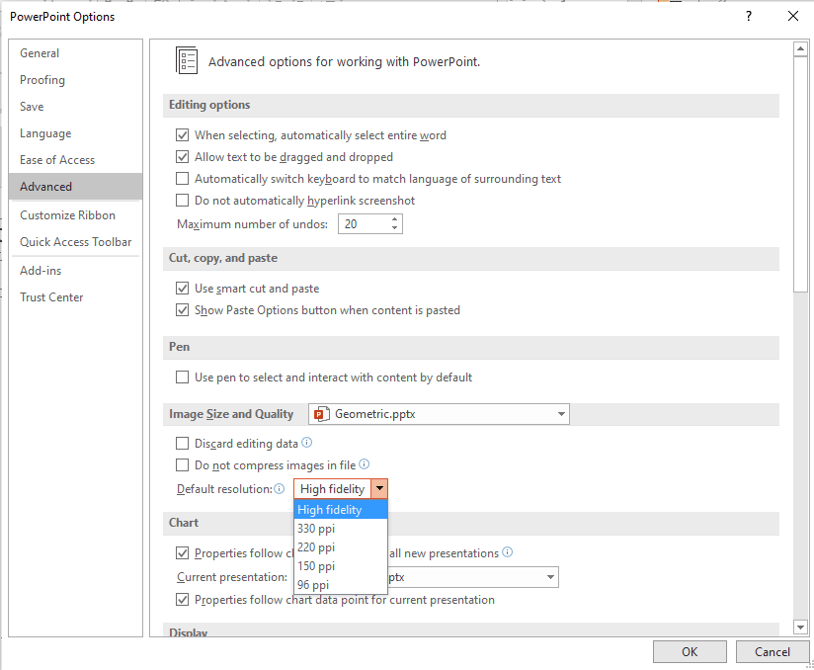Screen dimensions: 814x670
Task: Enable Do not automatically hyperlink screenshot
Action: (x=183, y=202)
